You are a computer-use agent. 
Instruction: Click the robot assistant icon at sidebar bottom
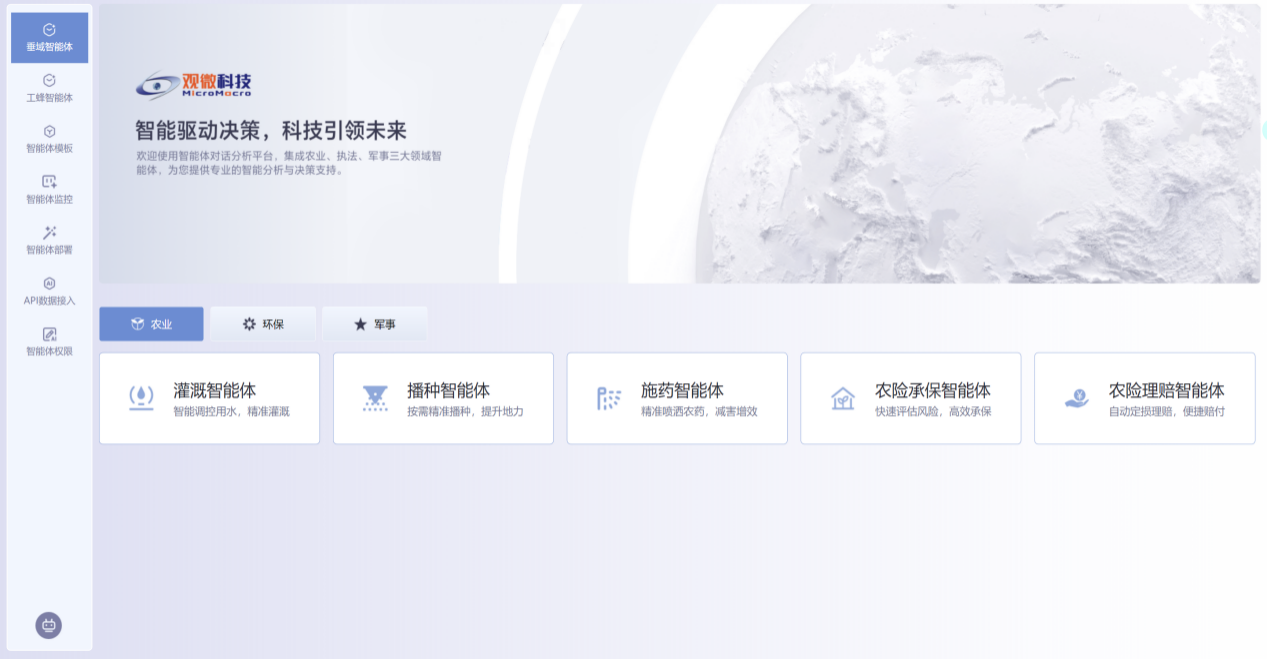click(x=49, y=625)
